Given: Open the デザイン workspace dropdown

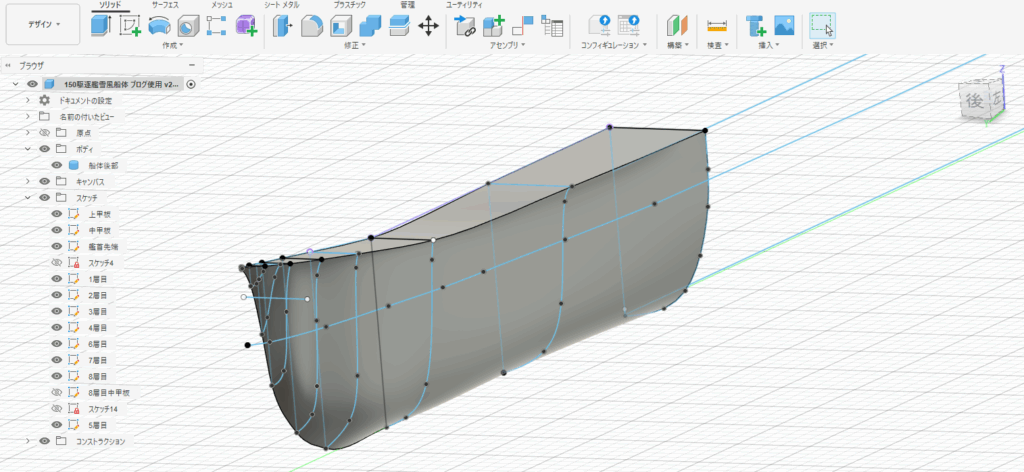Looking at the screenshot, I should 42,23.
